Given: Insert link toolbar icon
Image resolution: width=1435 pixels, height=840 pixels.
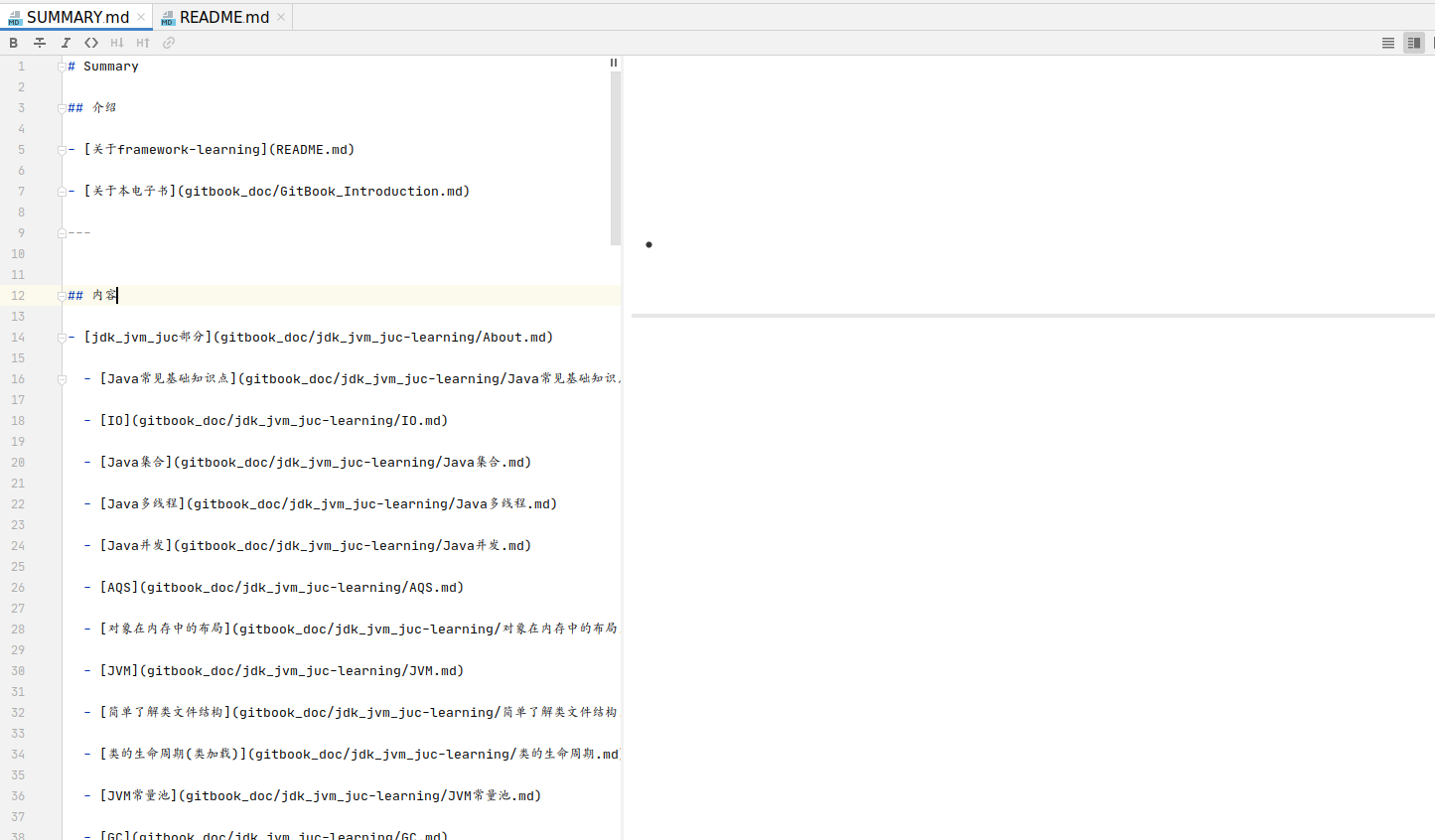Looking at the screenshot, I should [x=169, y=43].
